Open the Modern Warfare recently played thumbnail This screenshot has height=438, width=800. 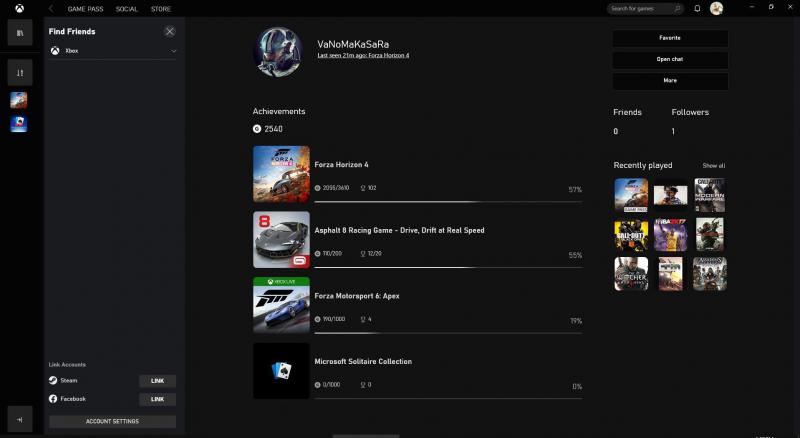[x=709, y=194]
